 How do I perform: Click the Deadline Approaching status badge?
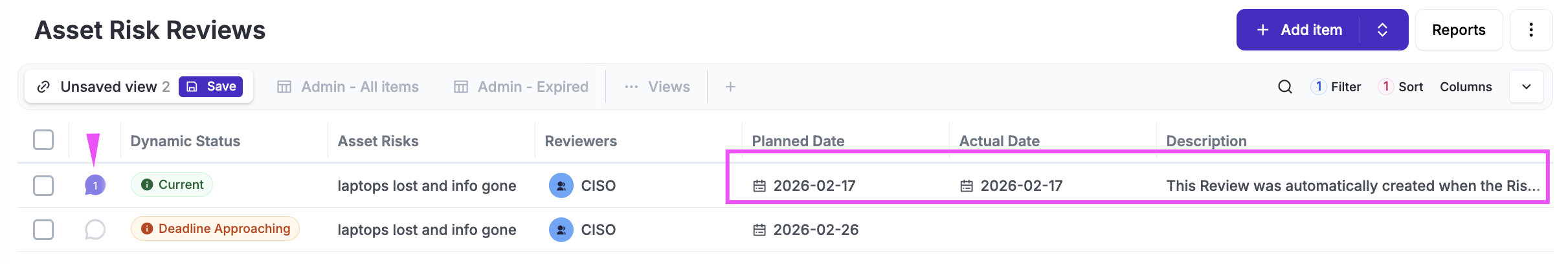click(215, 228)
